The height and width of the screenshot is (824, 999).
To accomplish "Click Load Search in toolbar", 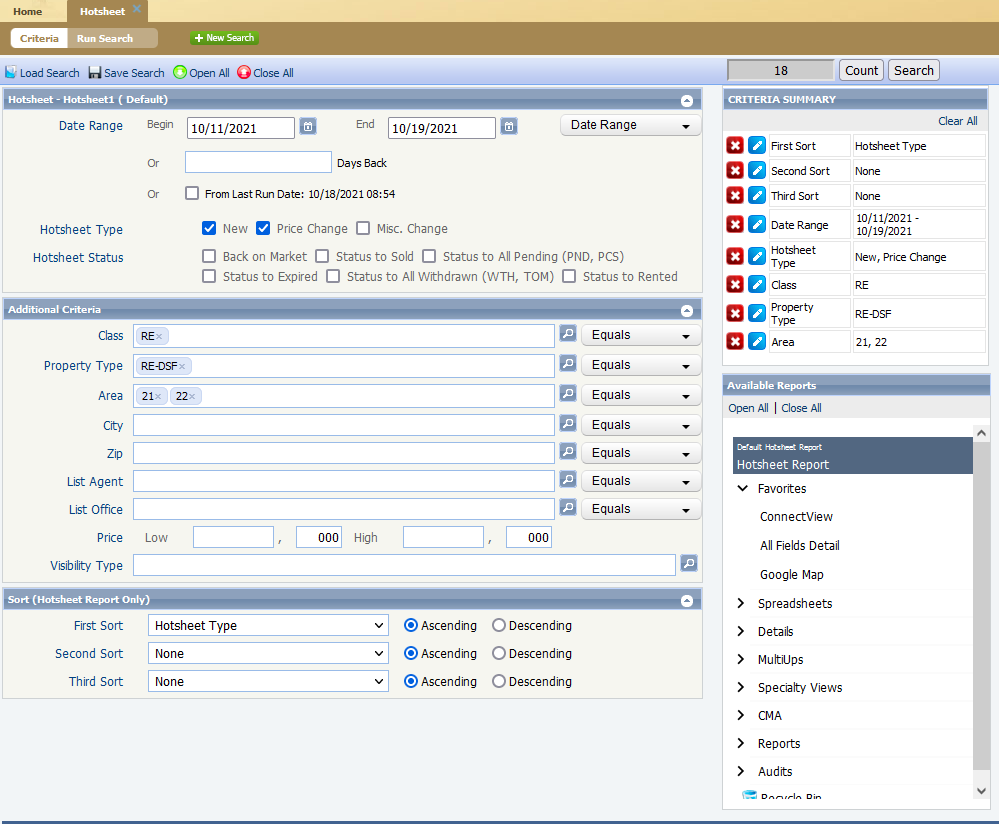I will (x=42, y=73).
